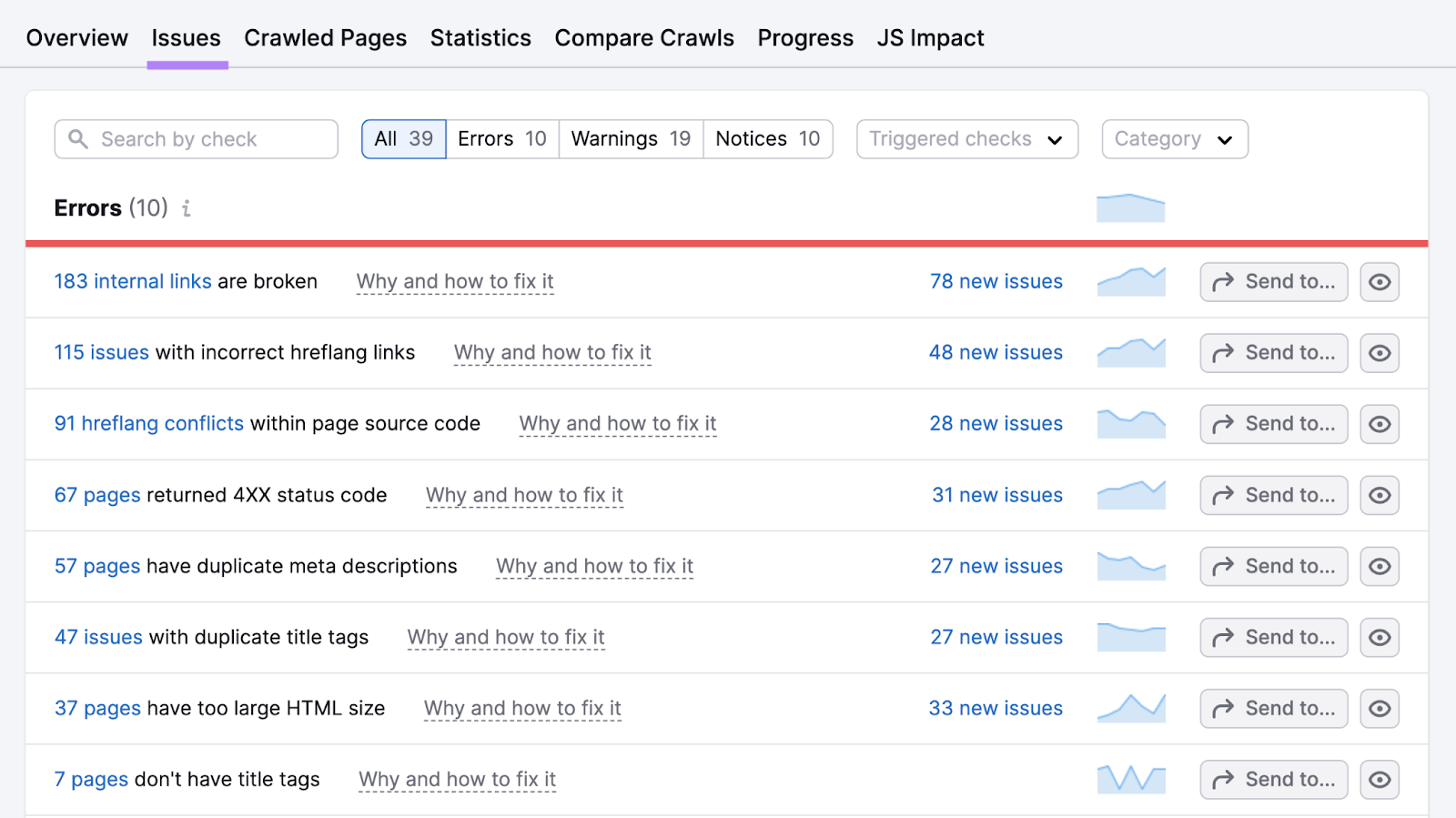Click the info icon next to Errors (10)

pyautogui.click(x=187, y=208)
